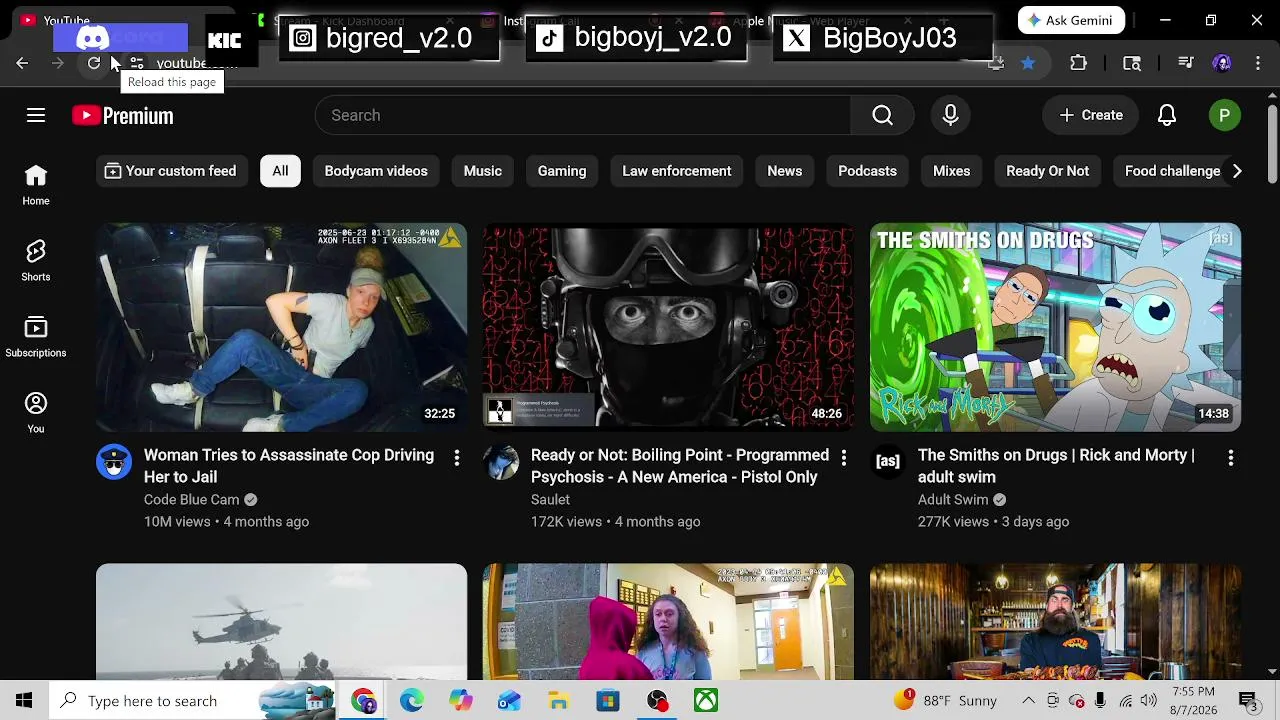Go to Home in the sidebar
The width and height of the screenshot is (1280, 720).
click(x=36, y=186)
